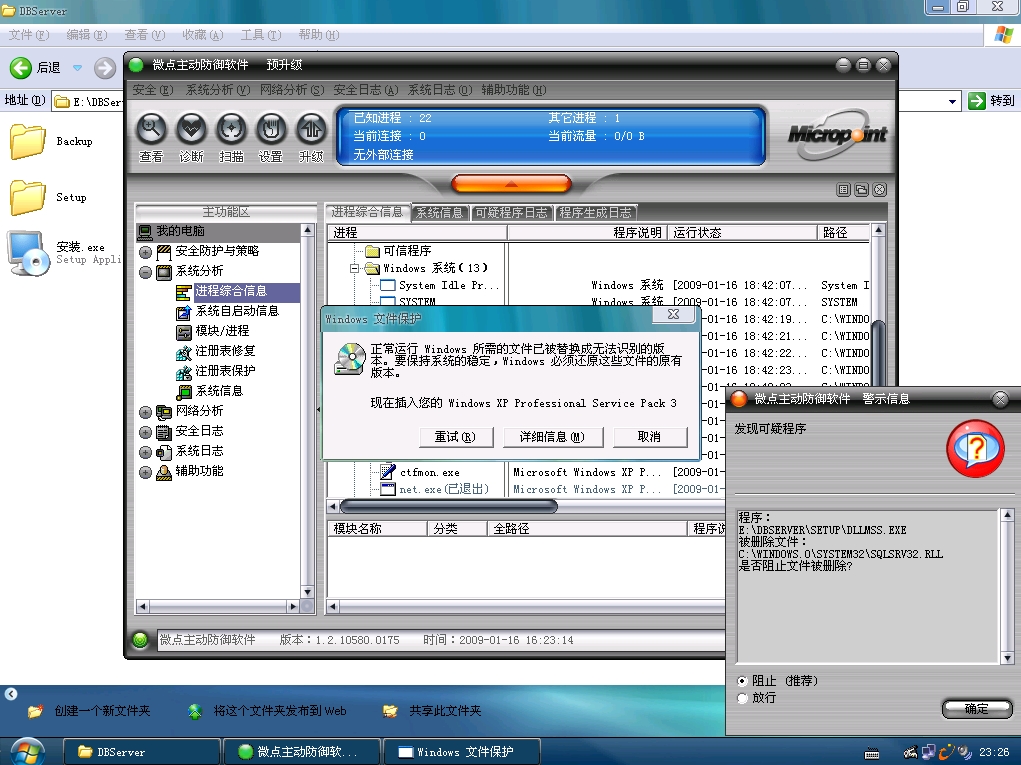Click the alert message scroll-down arrow
Screen dimensions: 1021x765
[1007, 658]
